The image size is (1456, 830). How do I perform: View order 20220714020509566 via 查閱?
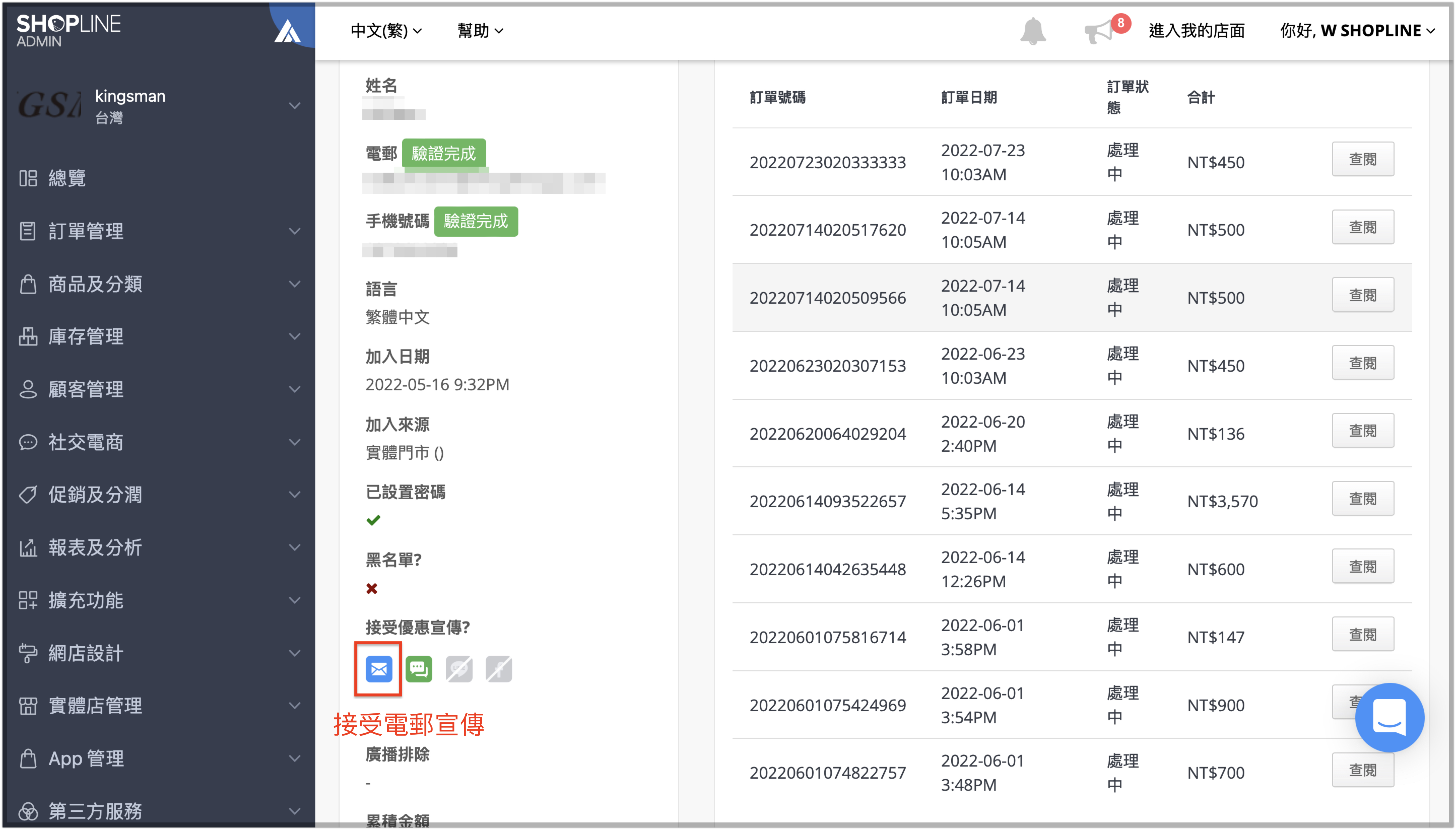pyautogui.click(x=1363, y=295)
